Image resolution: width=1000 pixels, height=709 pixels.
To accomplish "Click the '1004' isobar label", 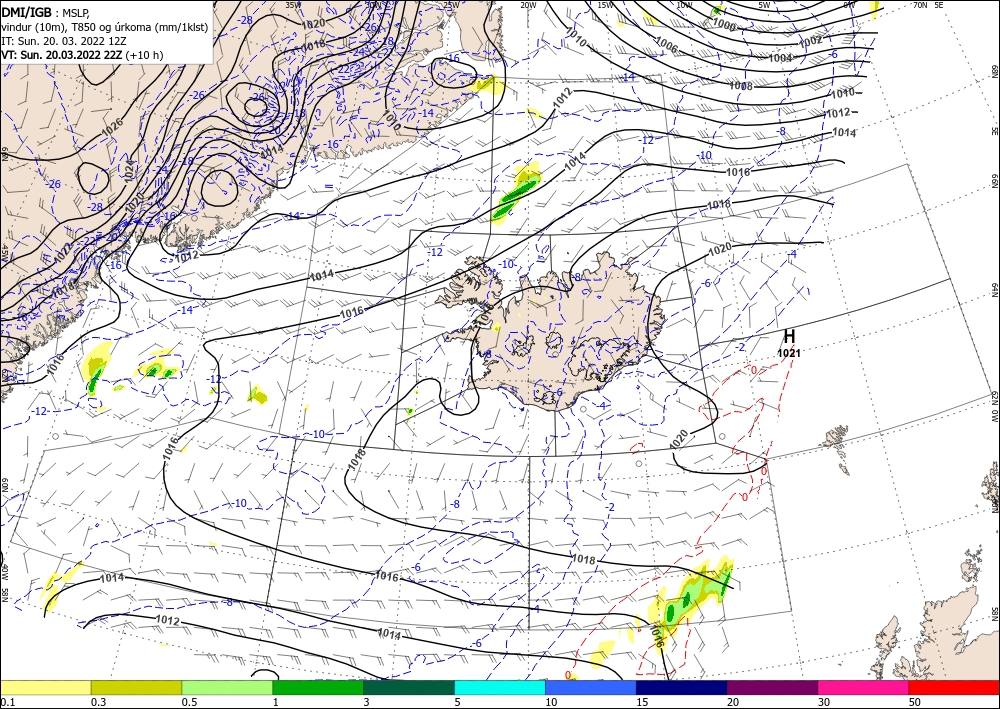I will pyautogui.click(x=780, y=58).
